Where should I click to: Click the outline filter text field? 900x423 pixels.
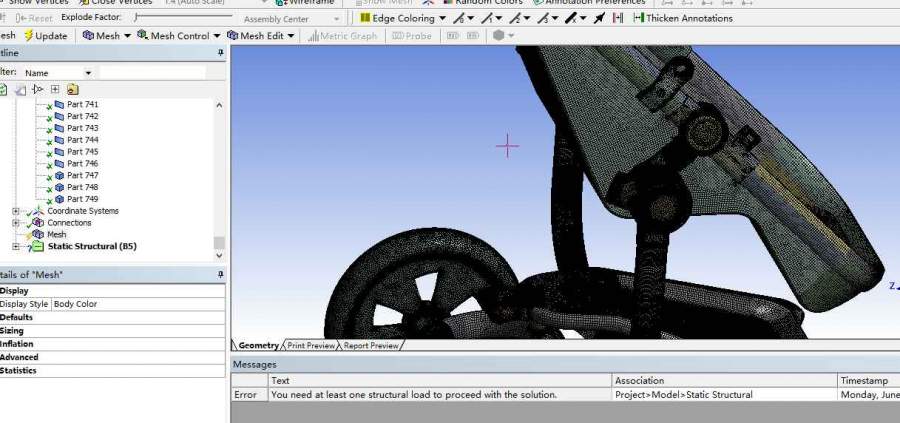coord(152,73)
